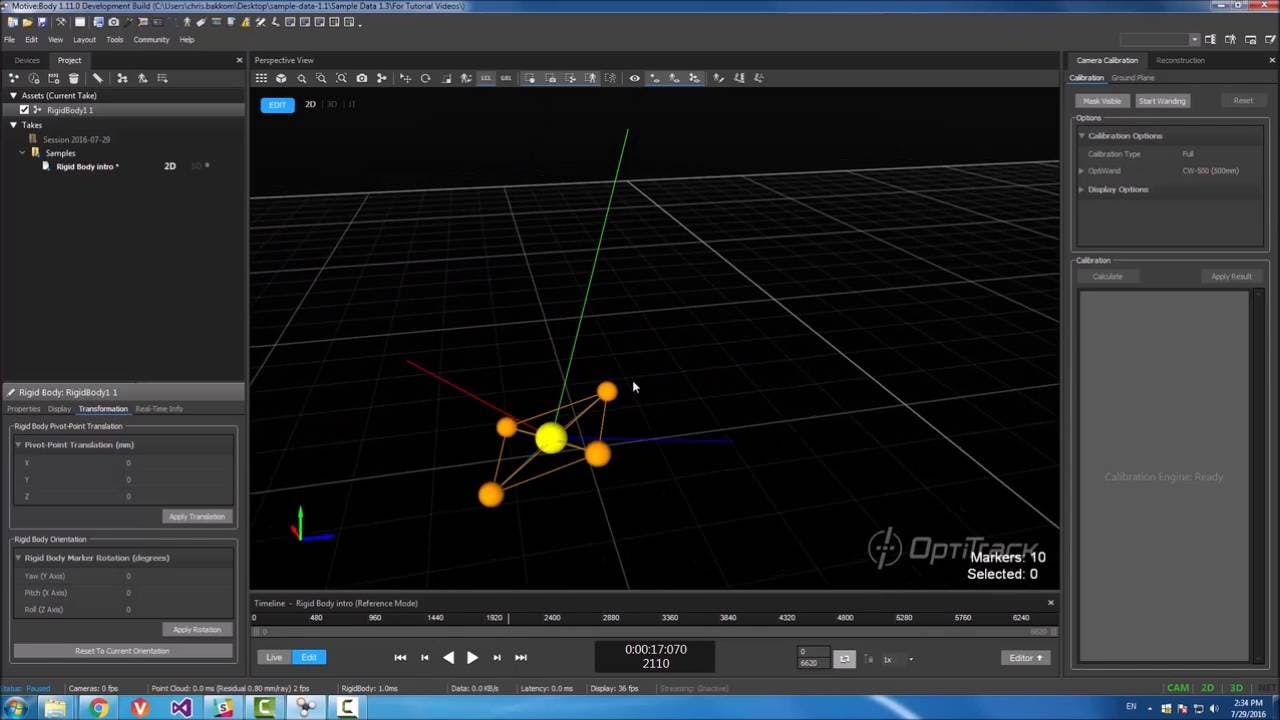Switch timeline to Live mode
The width and height of the screenshot is (1280, 720).
coord(274,657)
